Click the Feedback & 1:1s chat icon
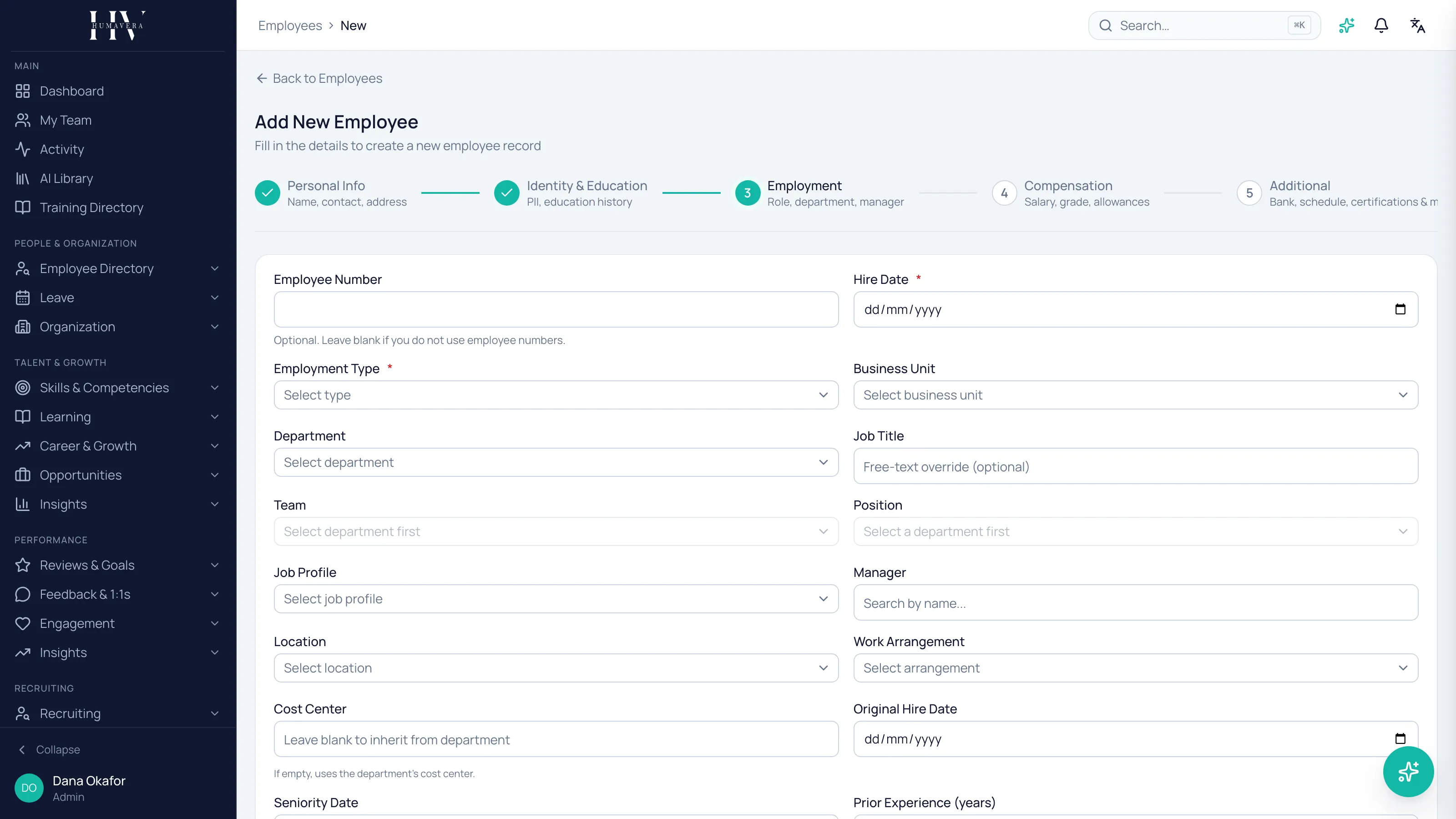 point(23,595)
